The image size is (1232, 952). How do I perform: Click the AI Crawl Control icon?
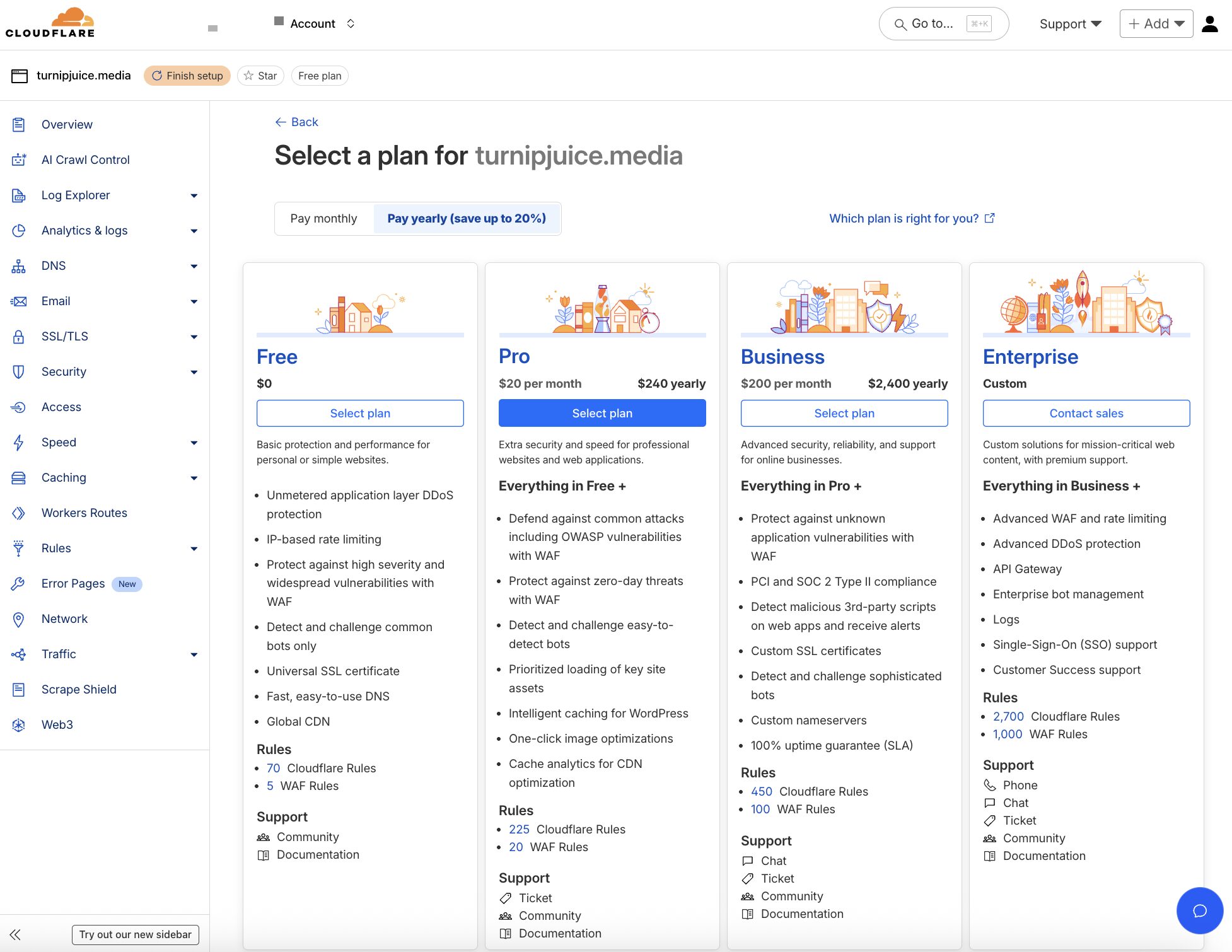(x=19, y=160)
